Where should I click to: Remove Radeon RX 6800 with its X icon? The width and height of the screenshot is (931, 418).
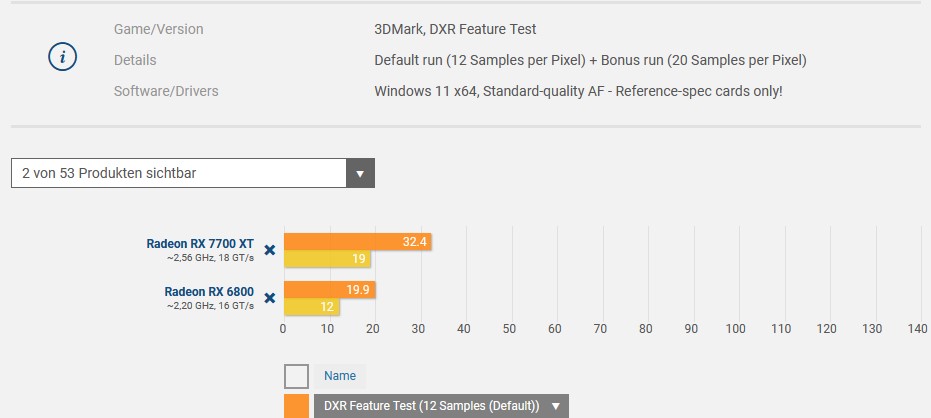270,297
